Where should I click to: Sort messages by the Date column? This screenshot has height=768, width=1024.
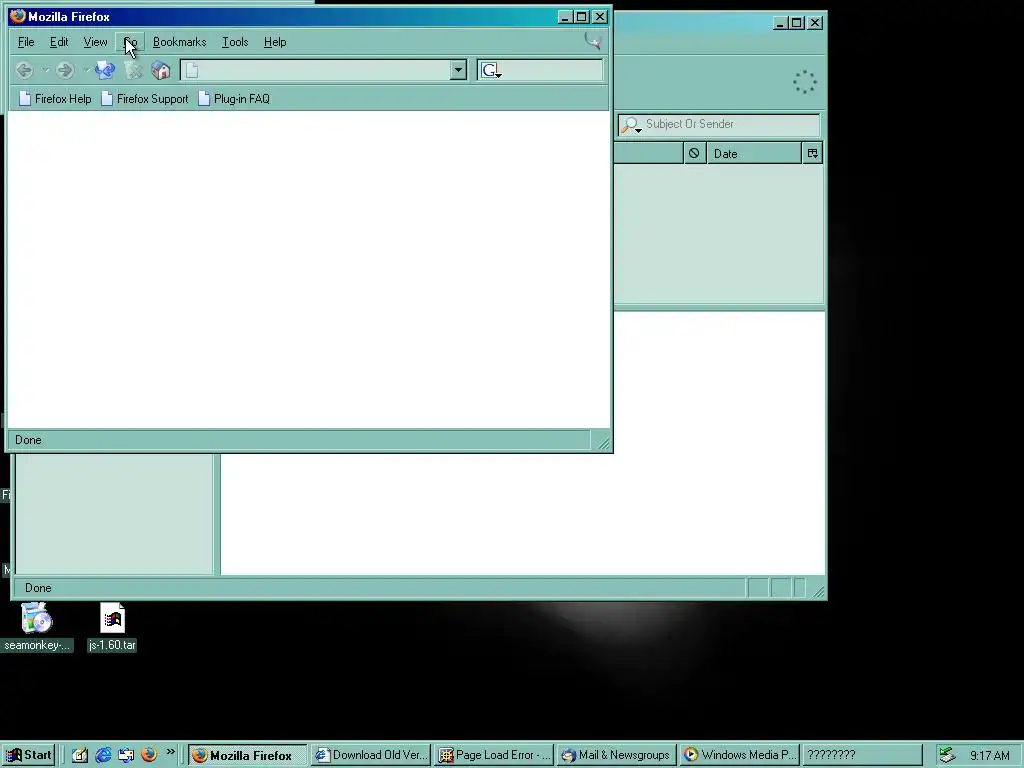(754, 153)
